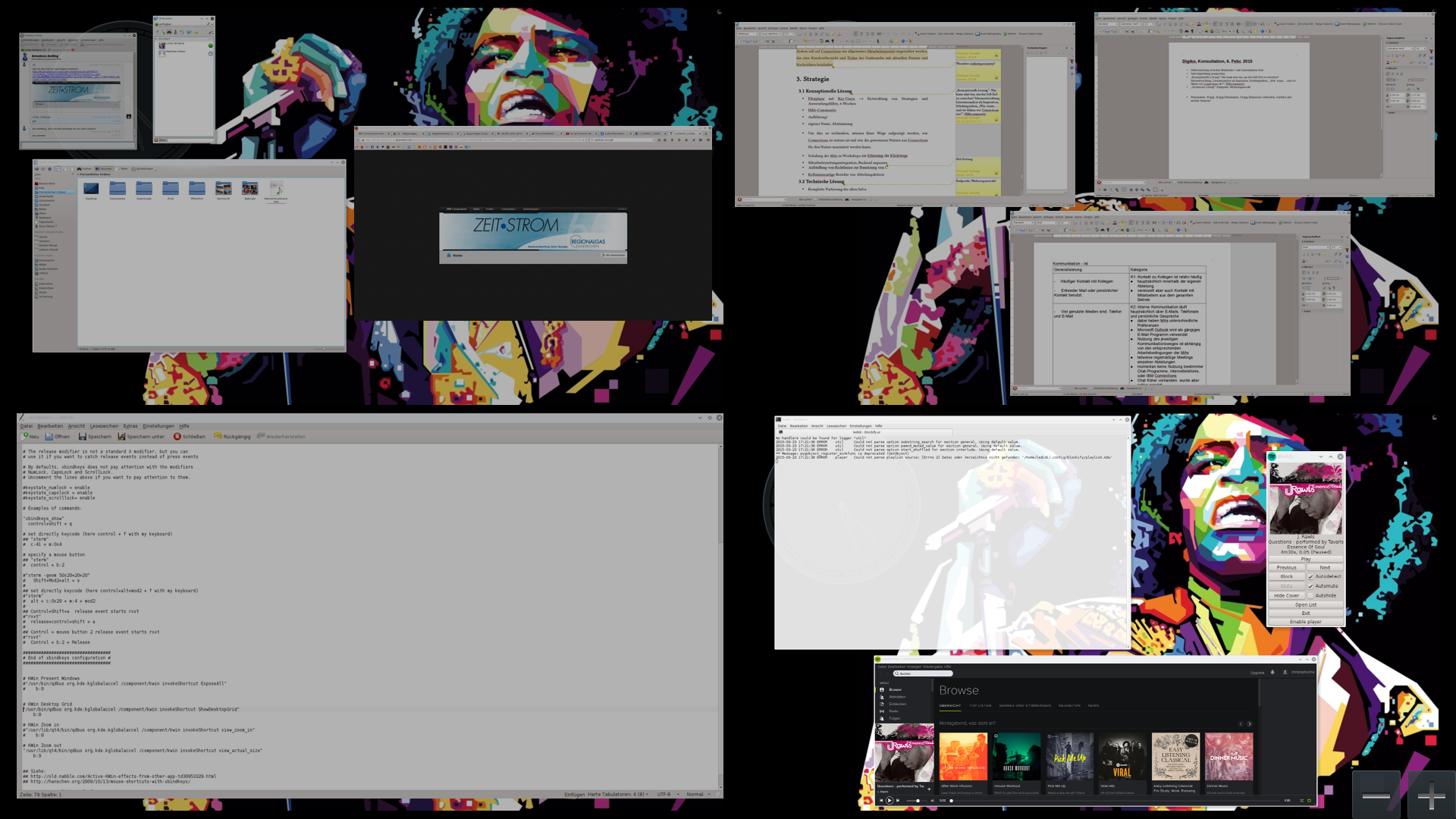This screenshot has width=1456, height=819.
Task: Toggle Vorschau preview in Dolphin toolbar
Action: pos(104,168)
